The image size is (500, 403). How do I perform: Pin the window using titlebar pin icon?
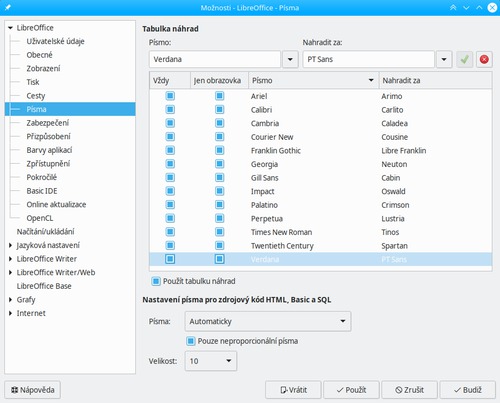point(7,7)
